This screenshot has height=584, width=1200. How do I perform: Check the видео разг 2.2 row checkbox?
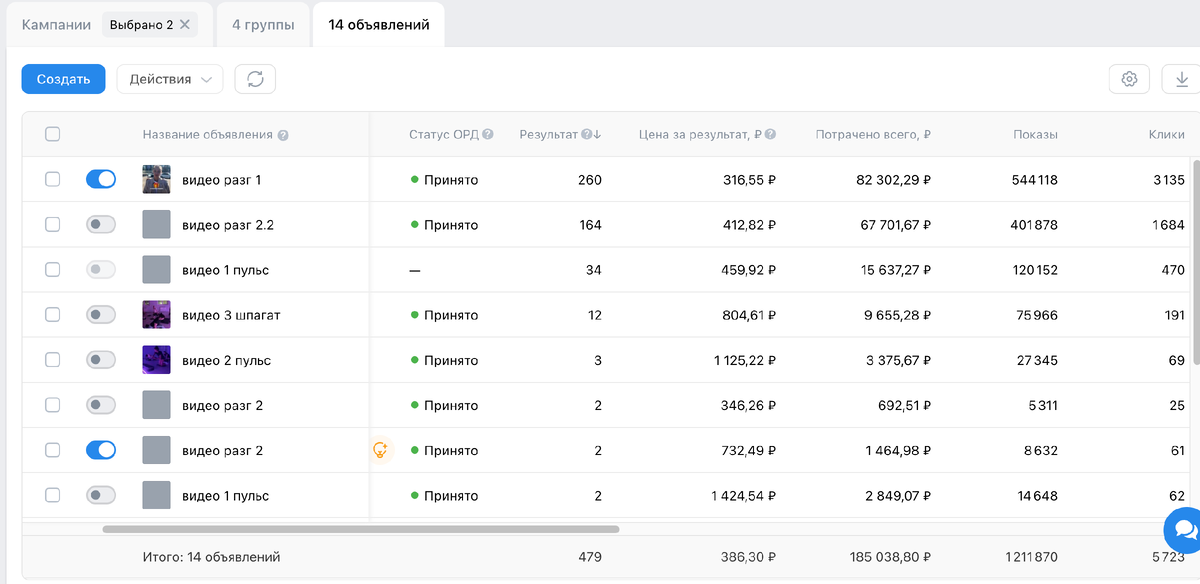tap(53, 225)
